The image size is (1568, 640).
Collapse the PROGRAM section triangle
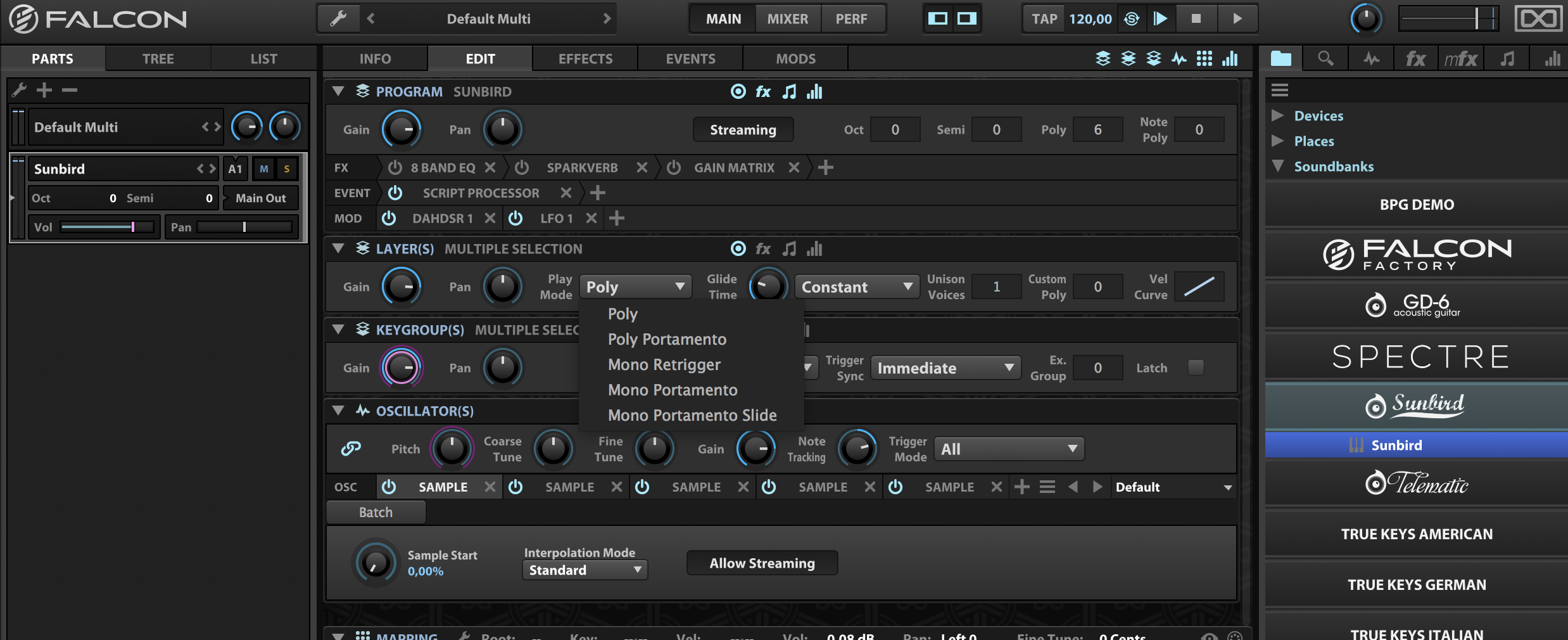point(338,91)
